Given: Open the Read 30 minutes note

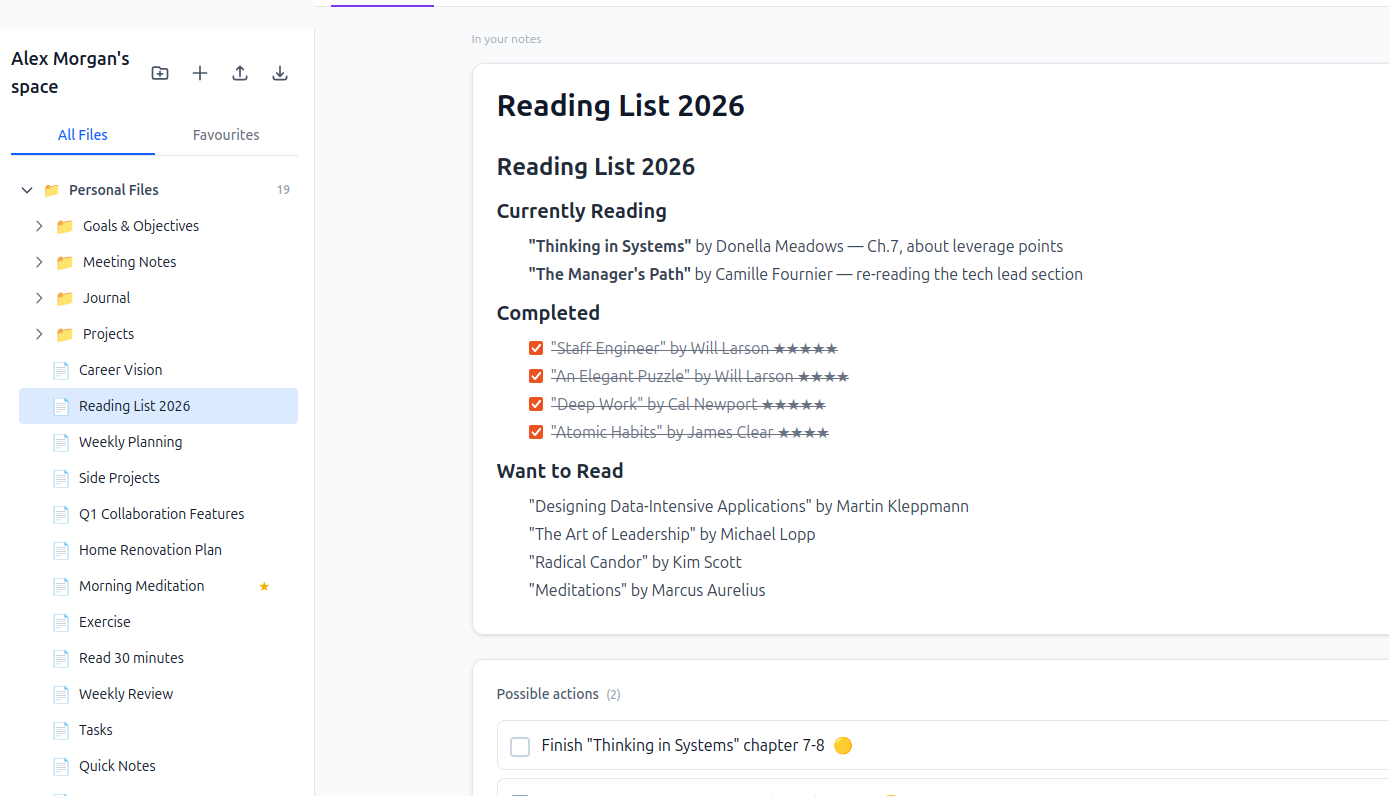Looking at the screenshot, I should coord(158,658).
